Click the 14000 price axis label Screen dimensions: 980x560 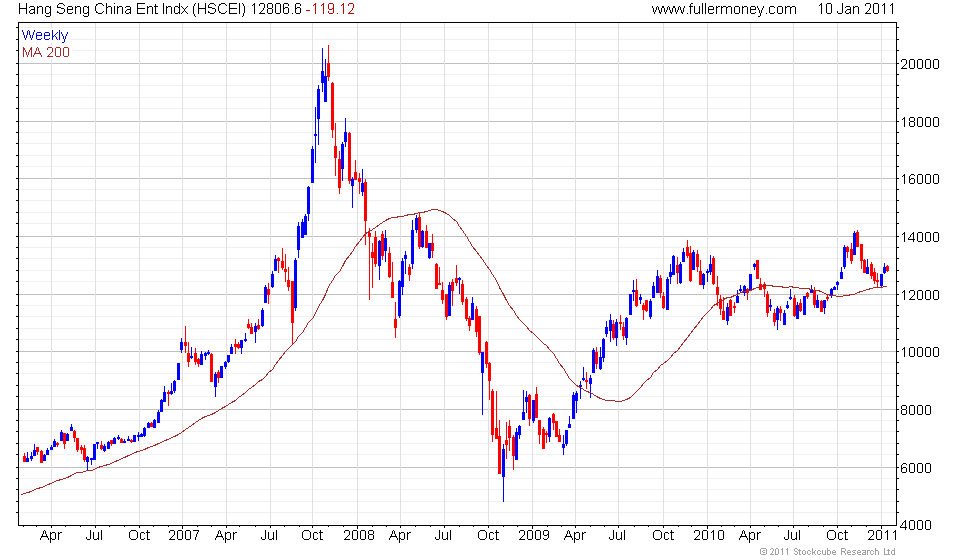tap(919, 238)
